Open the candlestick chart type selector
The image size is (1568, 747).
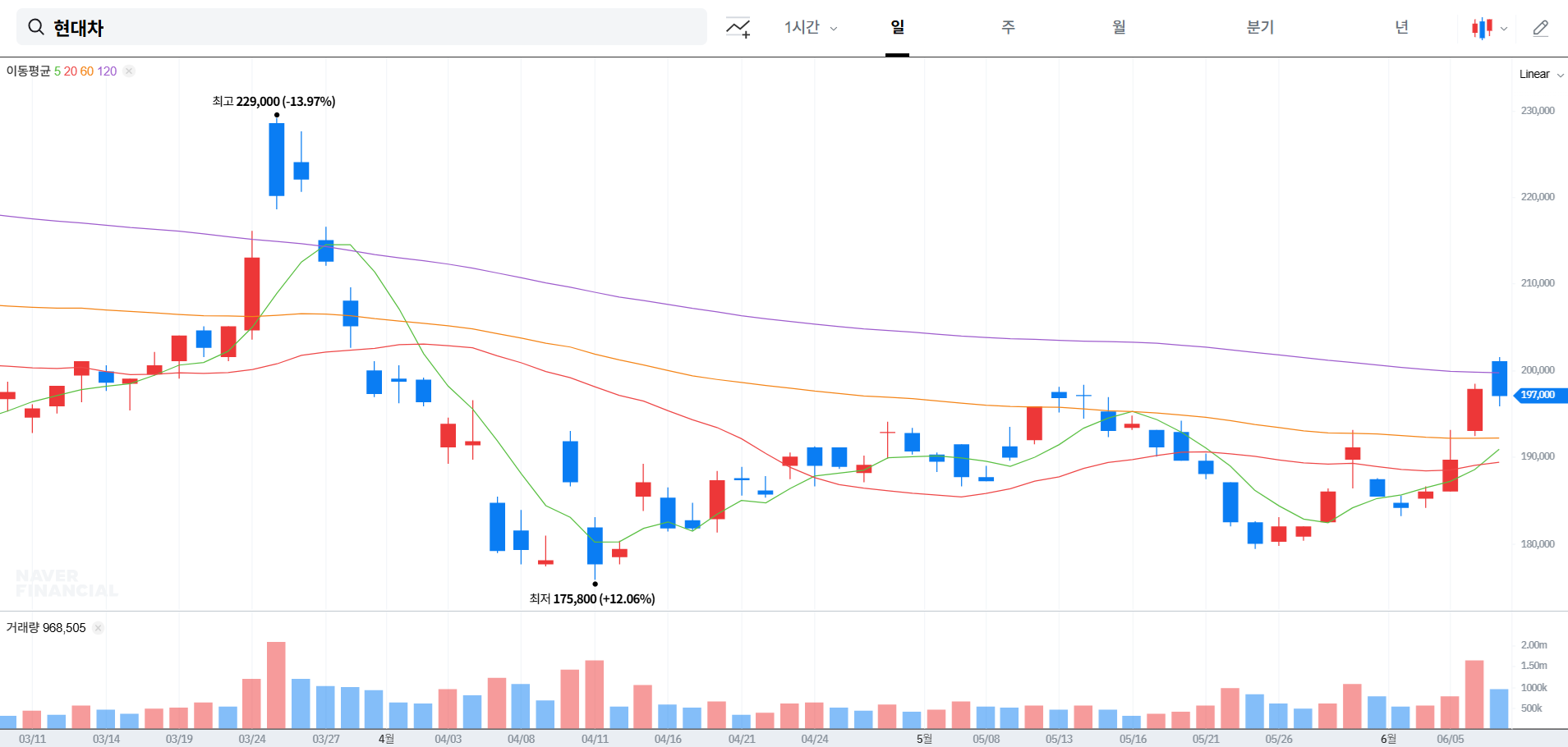(1489, 28)
